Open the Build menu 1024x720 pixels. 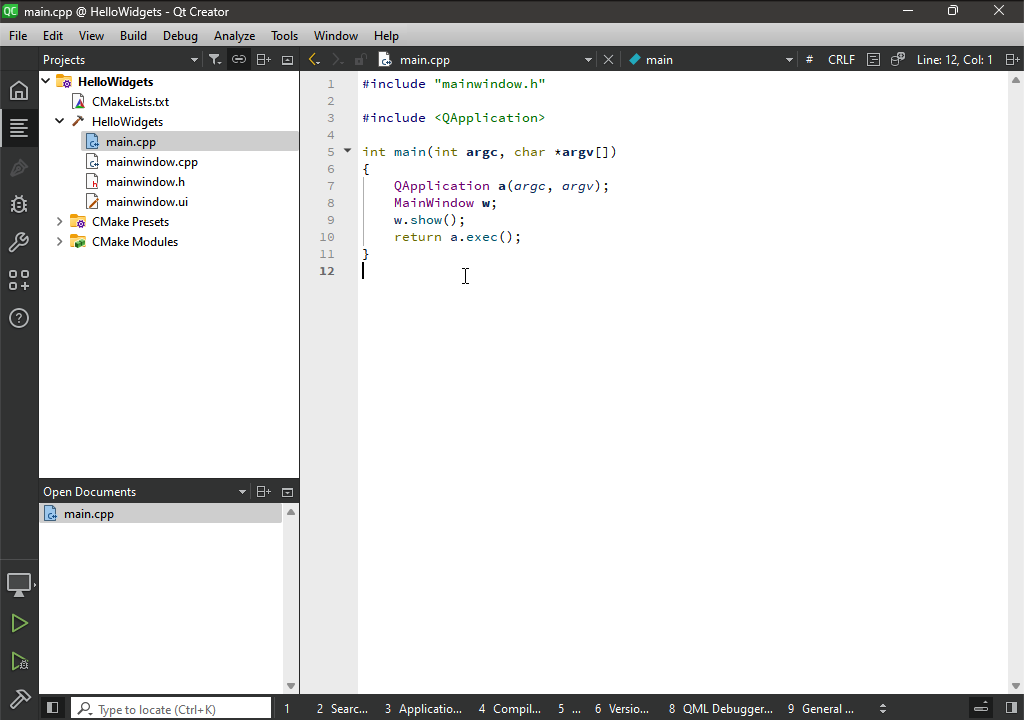133,36
